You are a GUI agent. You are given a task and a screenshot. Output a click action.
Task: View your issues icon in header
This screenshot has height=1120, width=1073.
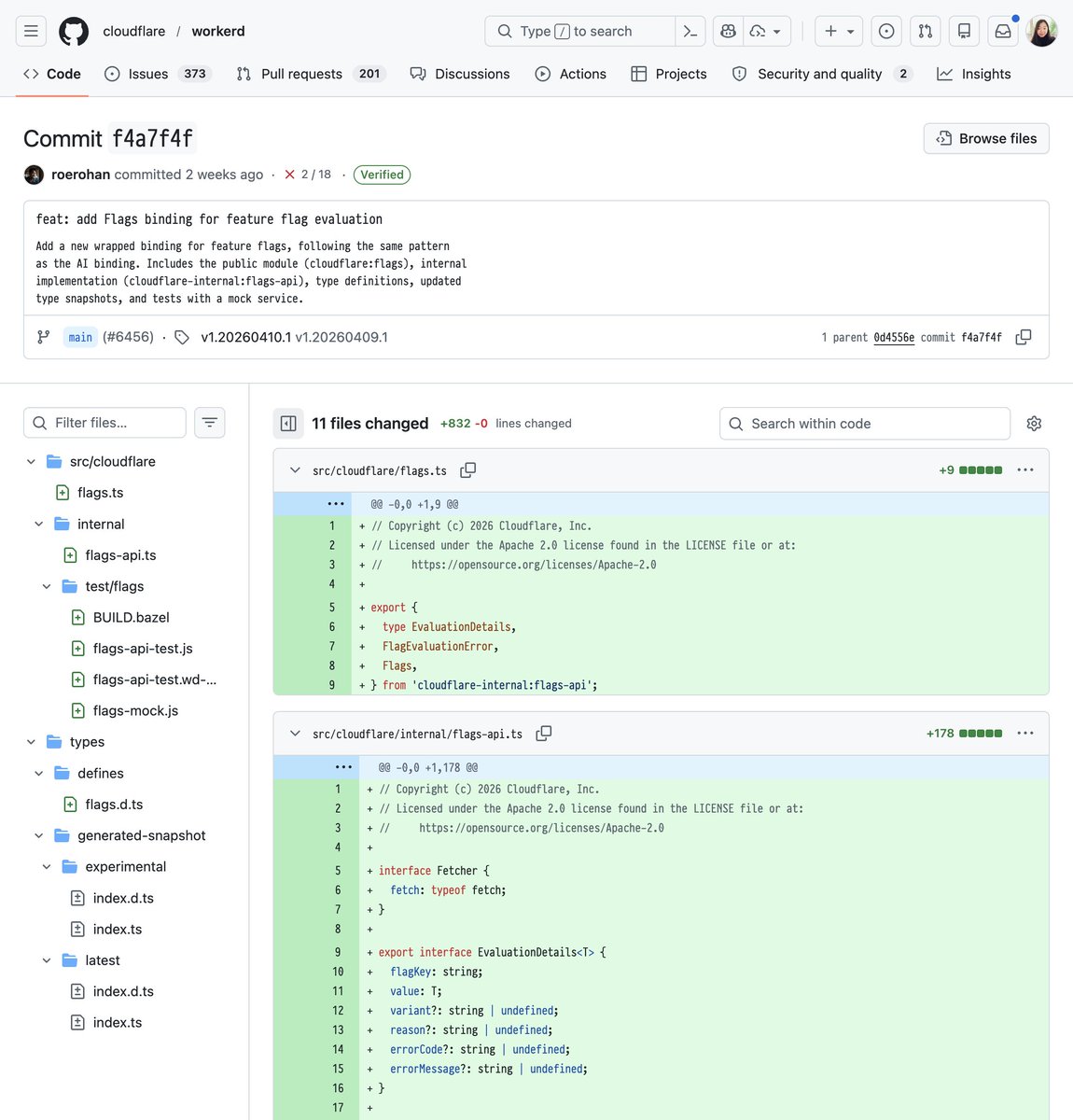pos(886,31)
